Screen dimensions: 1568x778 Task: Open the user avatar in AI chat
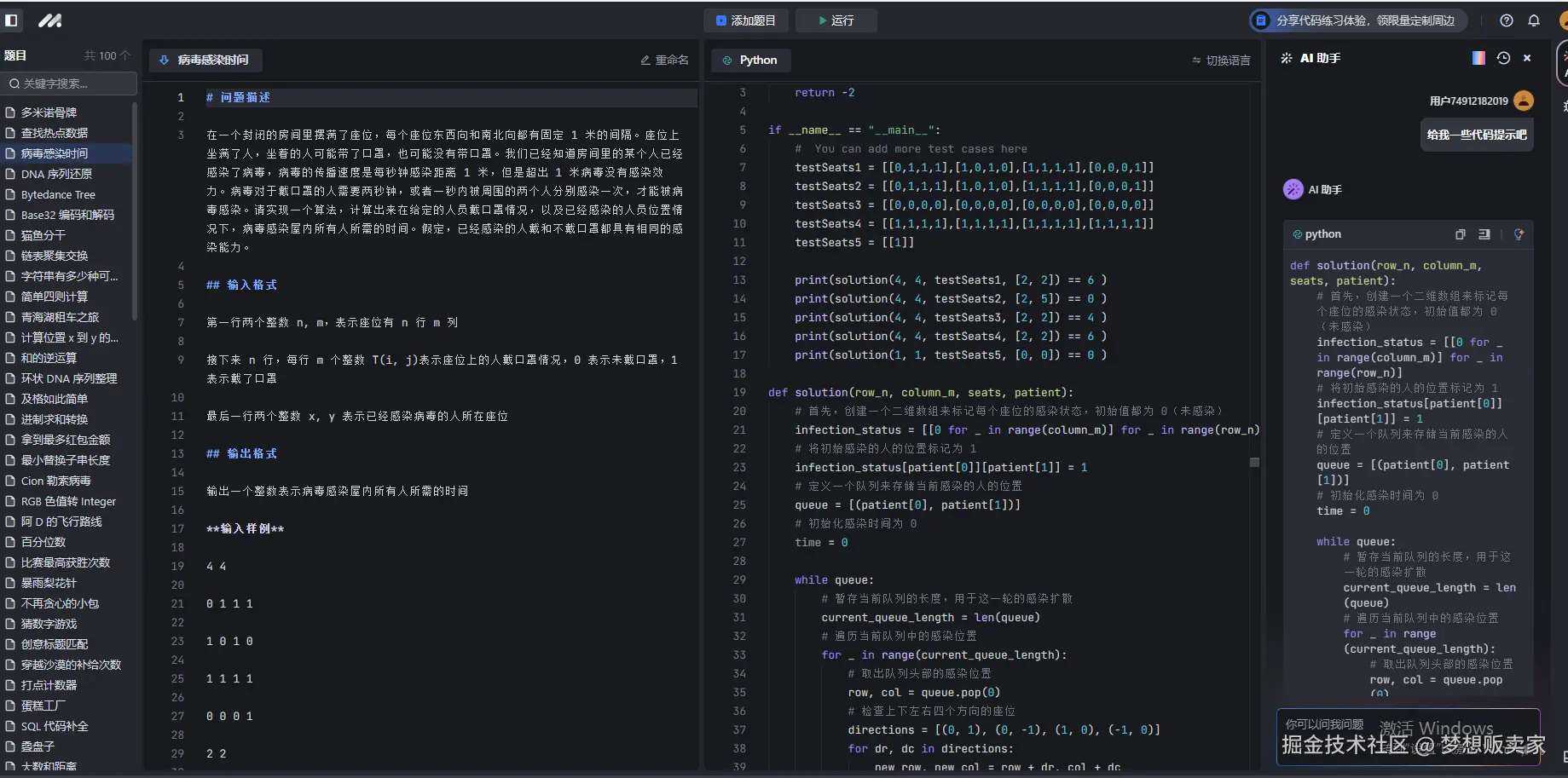coord(1524,100)
